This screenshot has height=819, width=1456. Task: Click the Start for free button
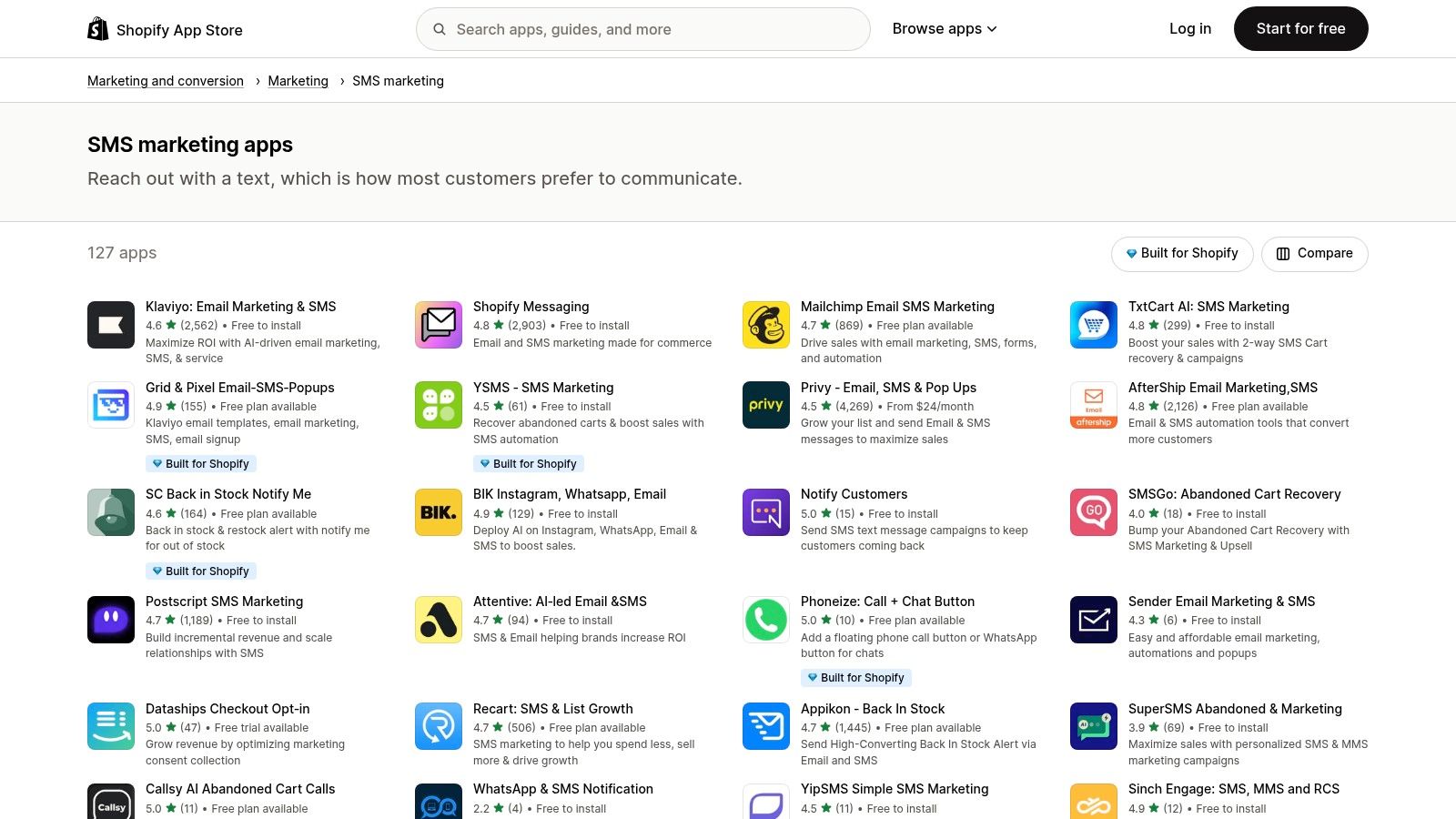[1300, 28]
